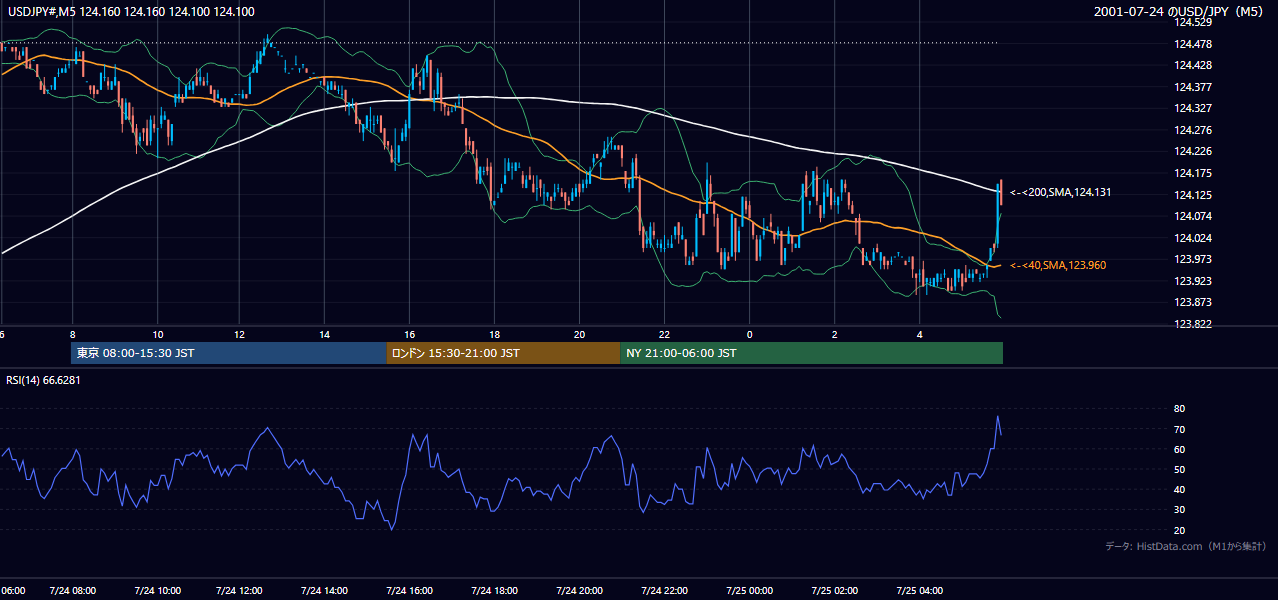Click hour label 22 under price chart
This screenshot has width=1278, height=600.
click(664, 335)
